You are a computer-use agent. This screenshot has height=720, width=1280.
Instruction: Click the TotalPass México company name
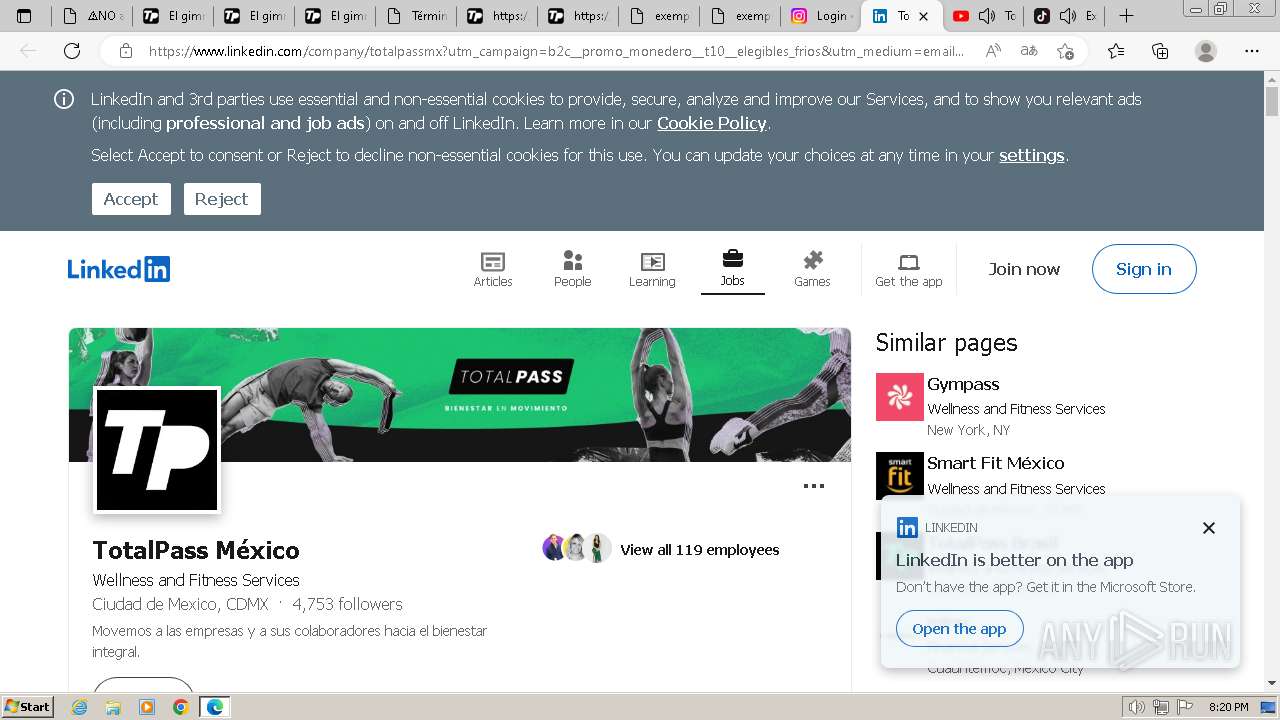coord(196,550)
